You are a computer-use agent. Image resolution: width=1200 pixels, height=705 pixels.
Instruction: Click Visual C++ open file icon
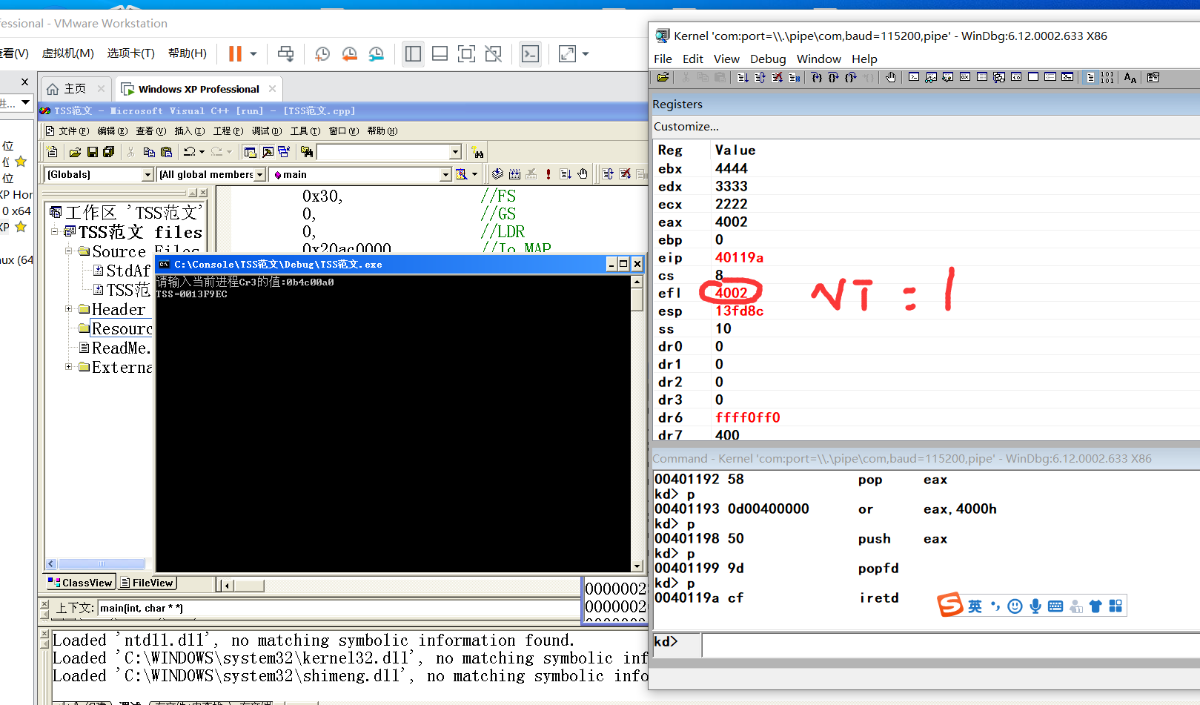click(74, 152)
